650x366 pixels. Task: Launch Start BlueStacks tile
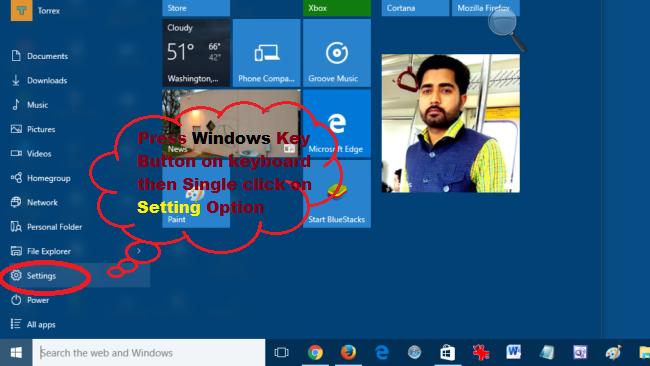coord(337,194)
